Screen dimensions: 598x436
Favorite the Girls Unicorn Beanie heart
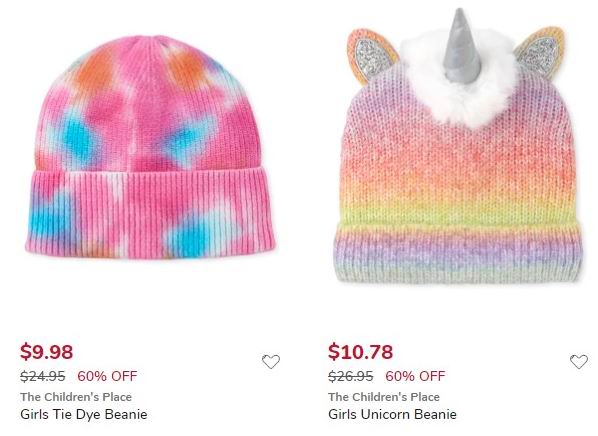point(579,362)
